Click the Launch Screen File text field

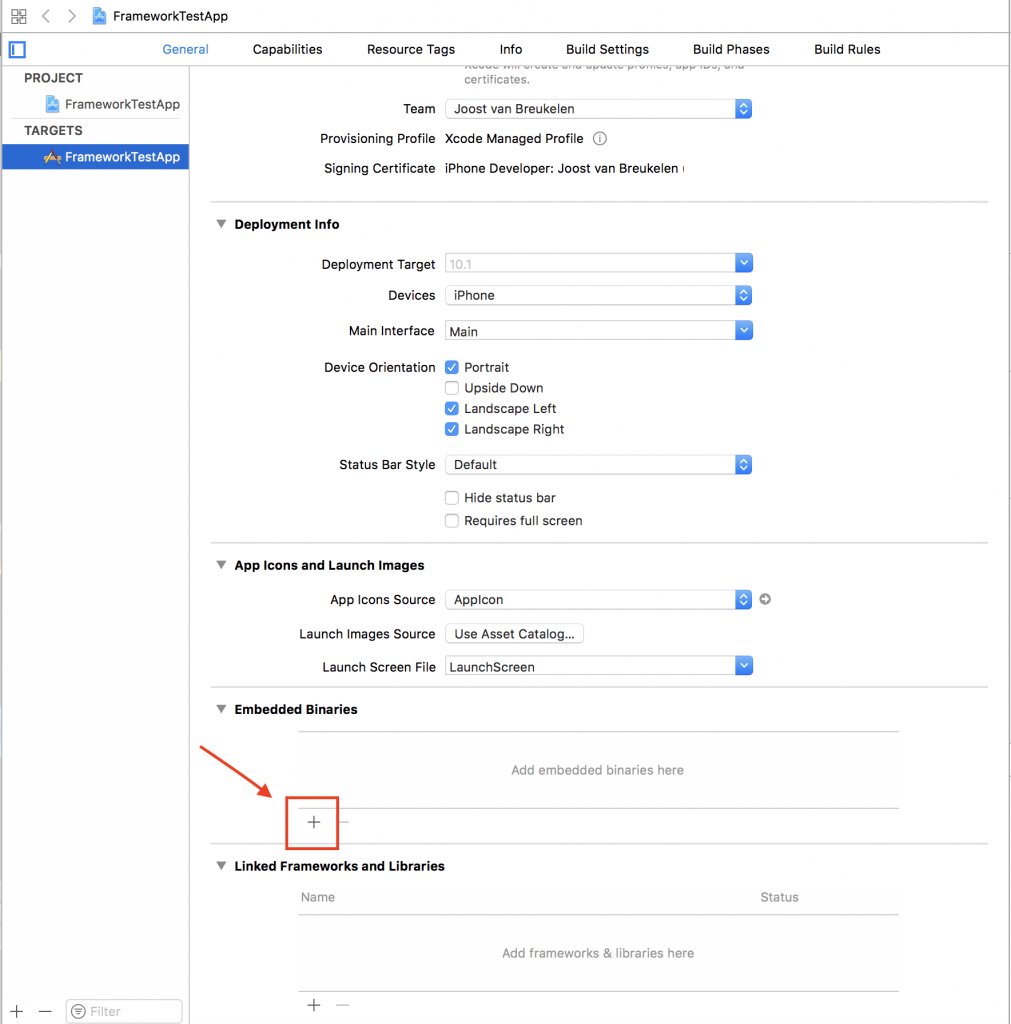590,667
